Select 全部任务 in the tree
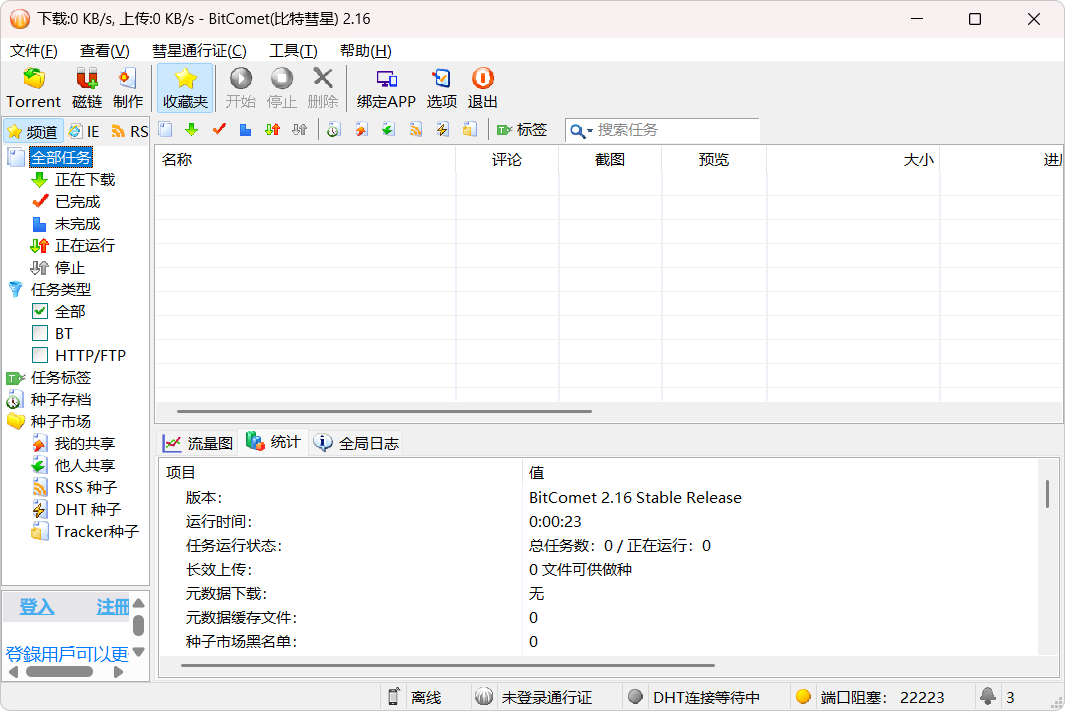Screen dimensions: 1065x711 tap(61, 158)
